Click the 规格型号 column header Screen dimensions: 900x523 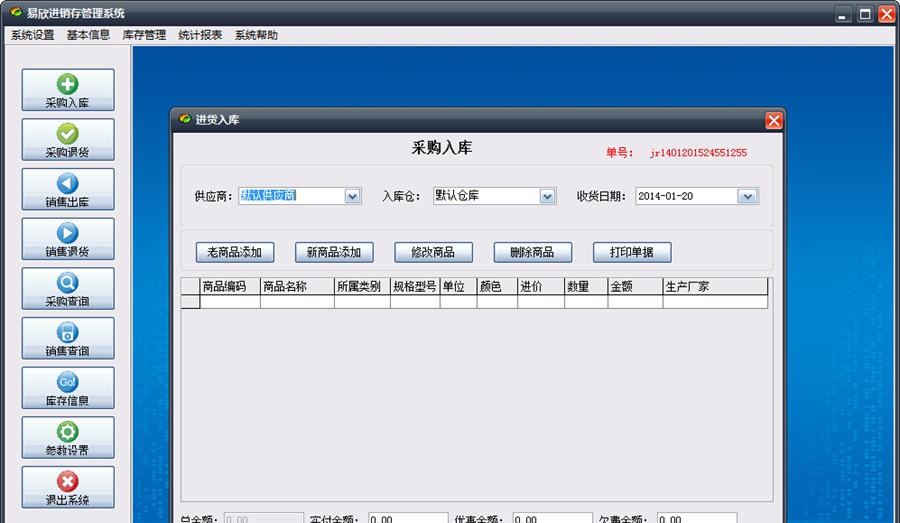(415, 286)
